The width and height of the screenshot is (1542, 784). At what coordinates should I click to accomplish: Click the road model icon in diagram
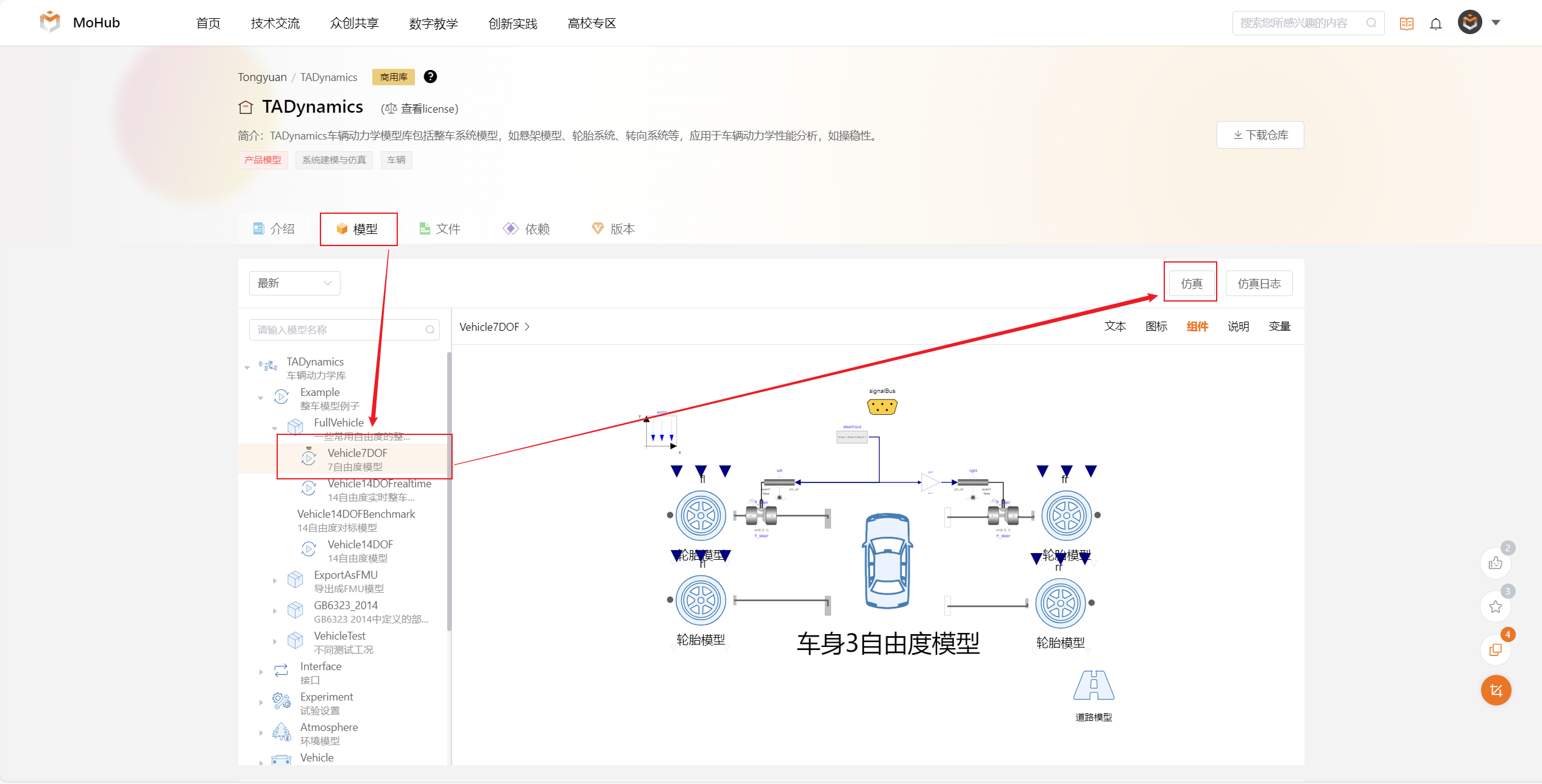[x=1094, y=685]
